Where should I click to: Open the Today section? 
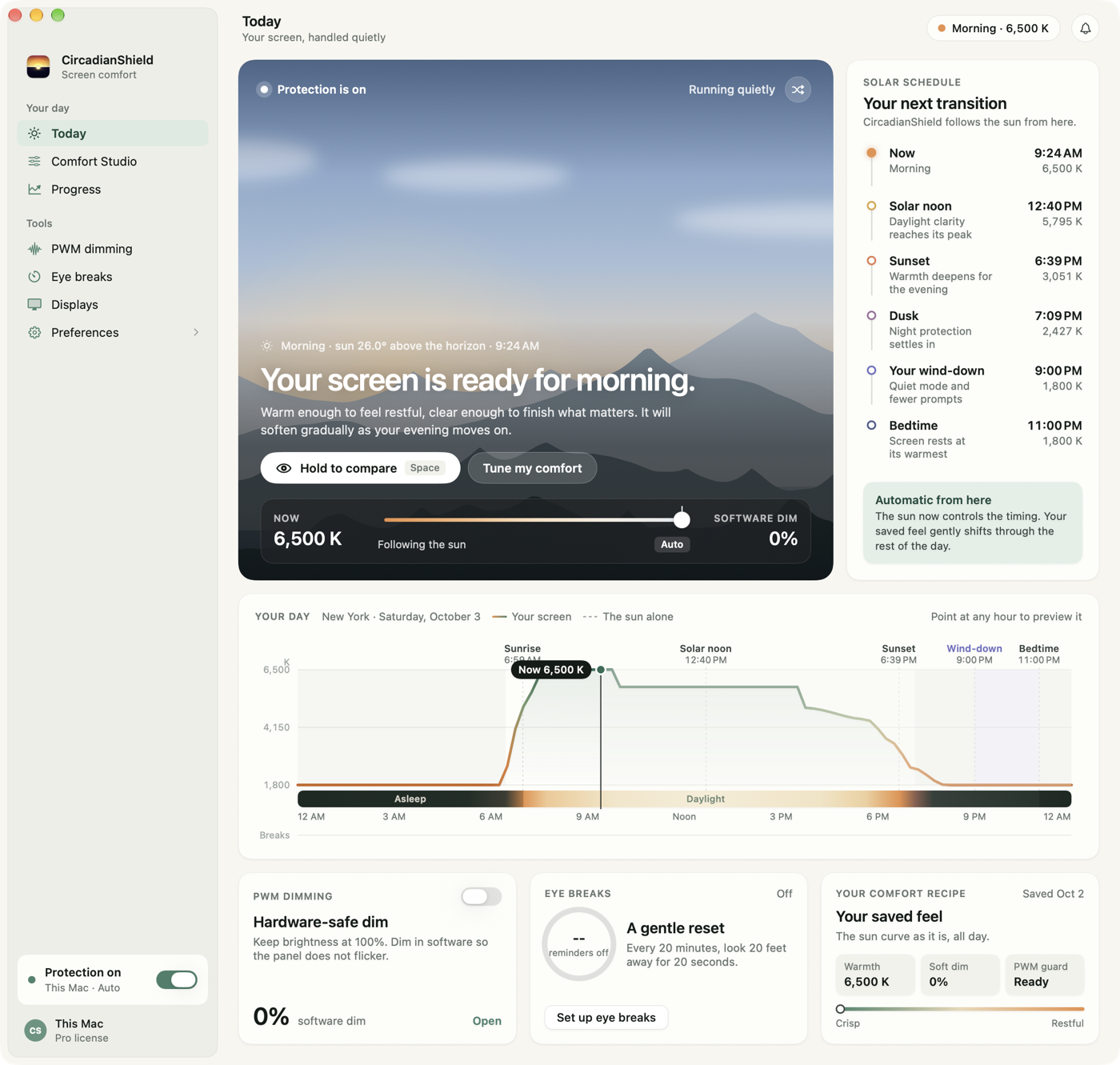click(113, 134)
